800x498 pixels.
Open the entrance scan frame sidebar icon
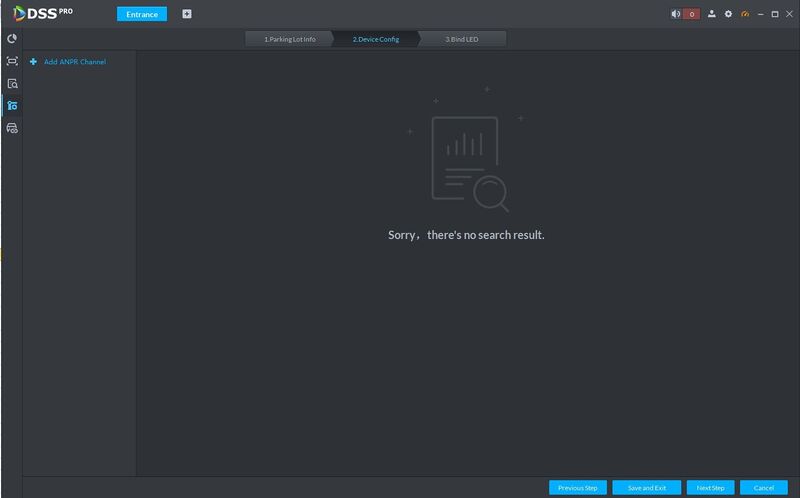(12, 61)
